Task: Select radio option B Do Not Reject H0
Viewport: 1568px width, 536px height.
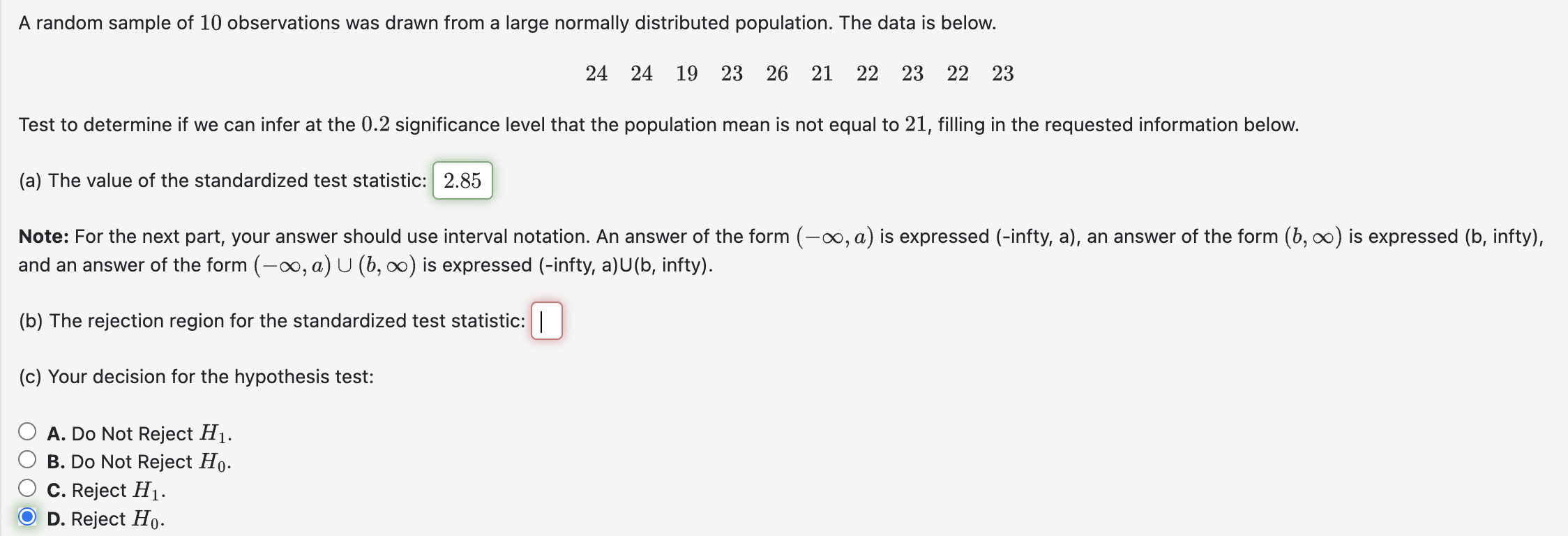Action: pyautogui.click(x=26, y=461)
